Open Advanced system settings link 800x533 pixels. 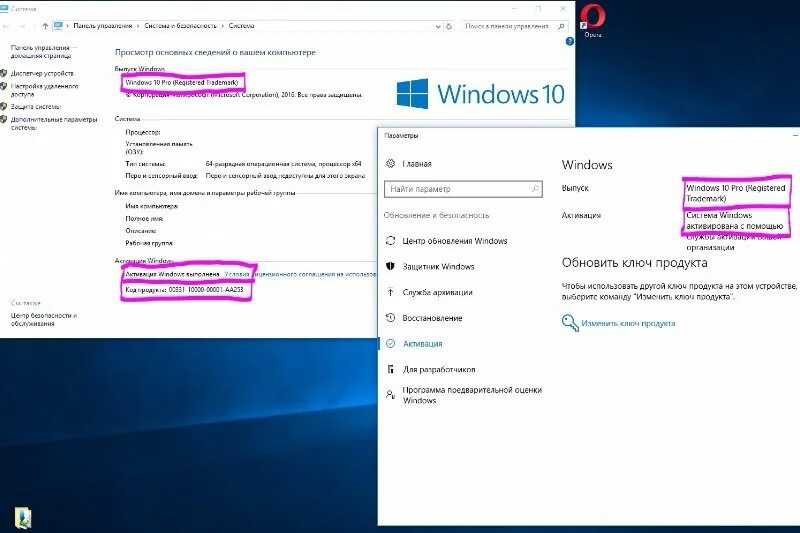point(54,123)
